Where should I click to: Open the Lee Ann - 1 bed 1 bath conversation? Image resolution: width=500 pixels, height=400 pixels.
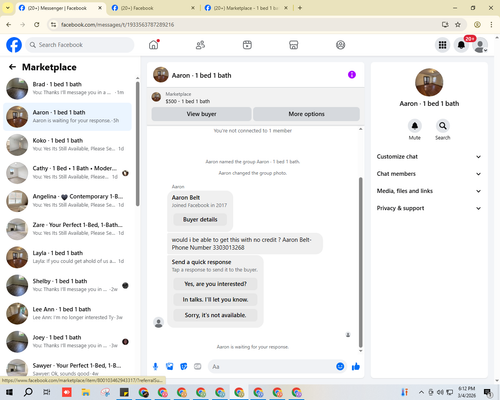point(67,313)
